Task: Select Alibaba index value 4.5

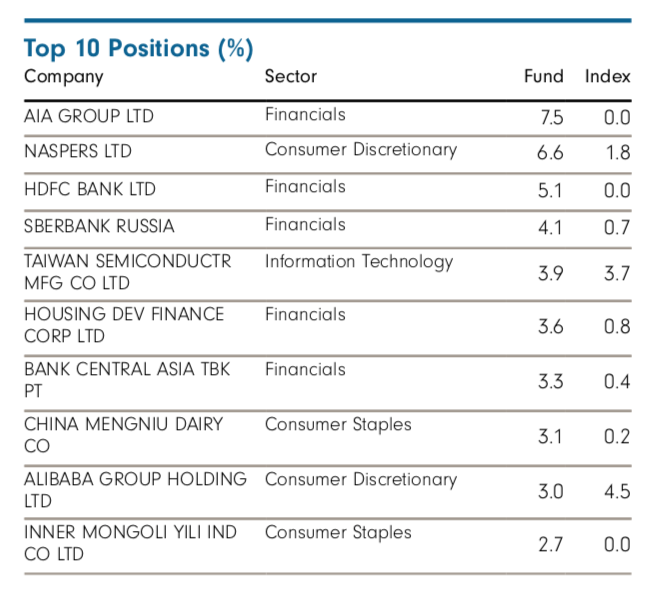Action: pos(617,491)
